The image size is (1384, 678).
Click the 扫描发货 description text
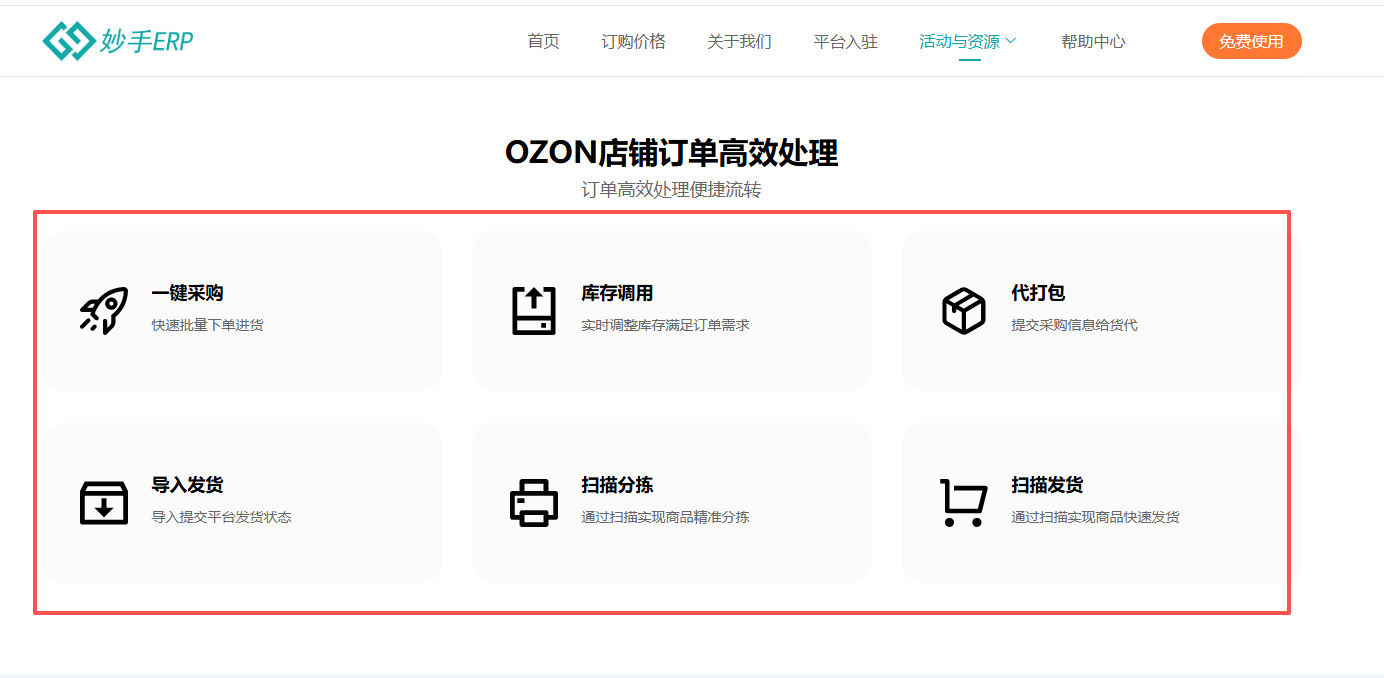1095,517
